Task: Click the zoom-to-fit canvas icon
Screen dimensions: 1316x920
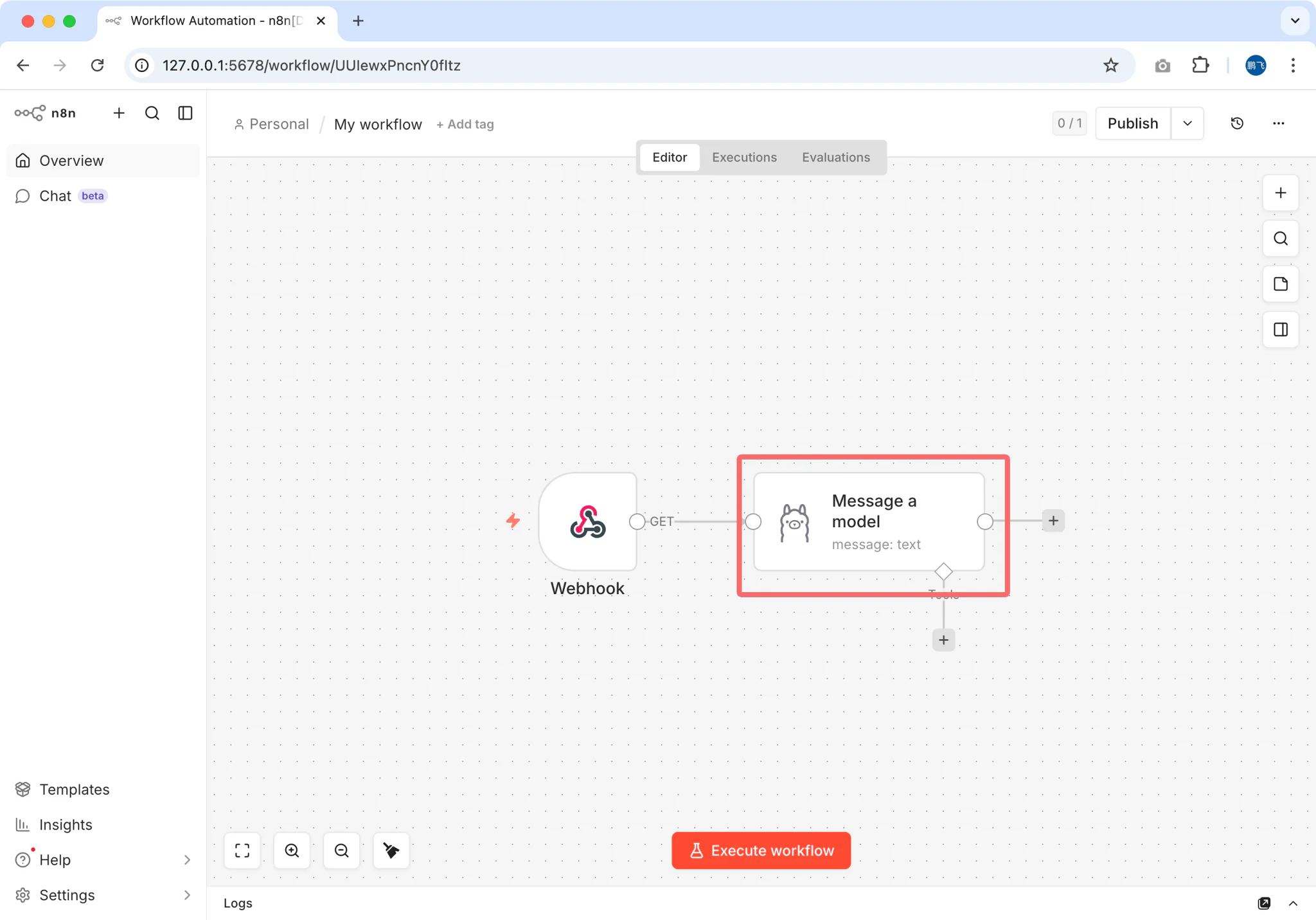Action: 242,851
